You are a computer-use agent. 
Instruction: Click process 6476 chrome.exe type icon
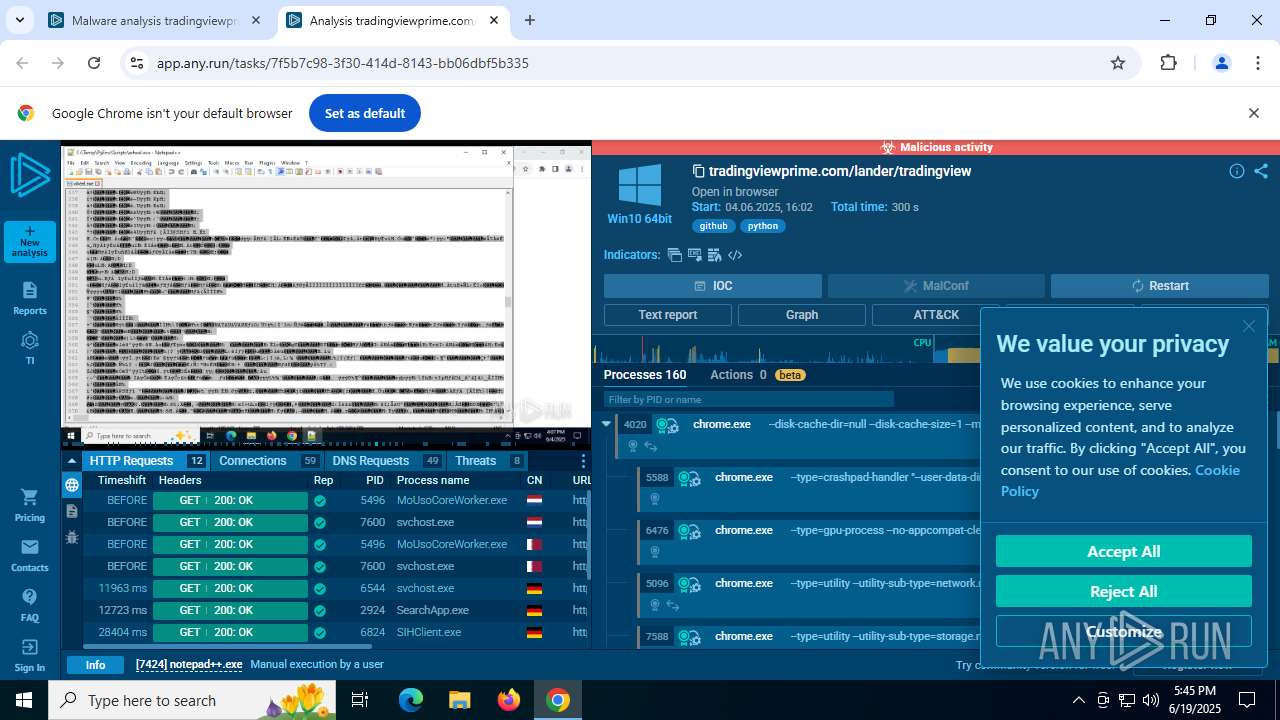click(689, 531)
